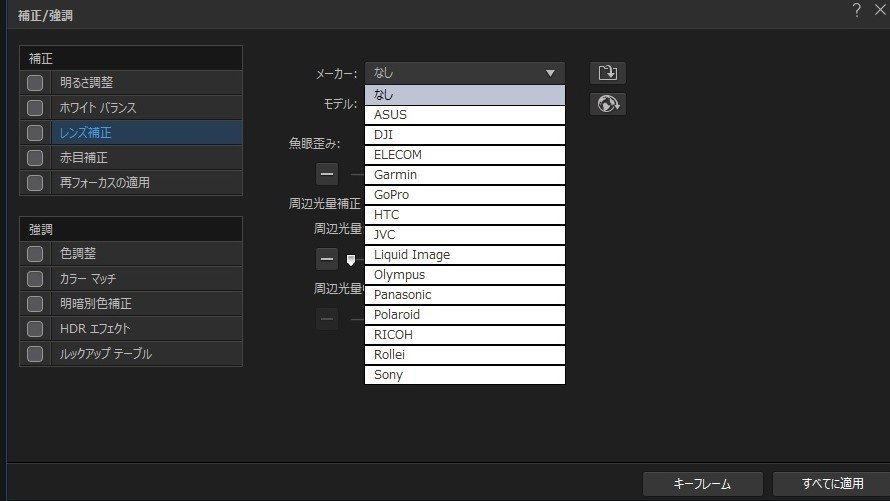Select JVC from the maker list
This screenshot has width=890, height=501.
pos(465,234)
